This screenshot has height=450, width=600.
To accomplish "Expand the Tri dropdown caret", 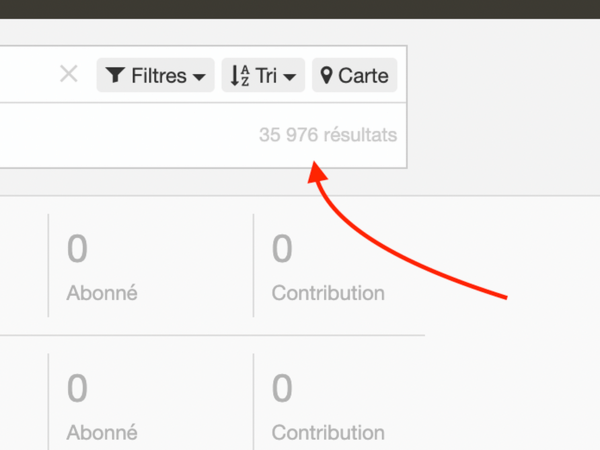I will coord(290,77).
